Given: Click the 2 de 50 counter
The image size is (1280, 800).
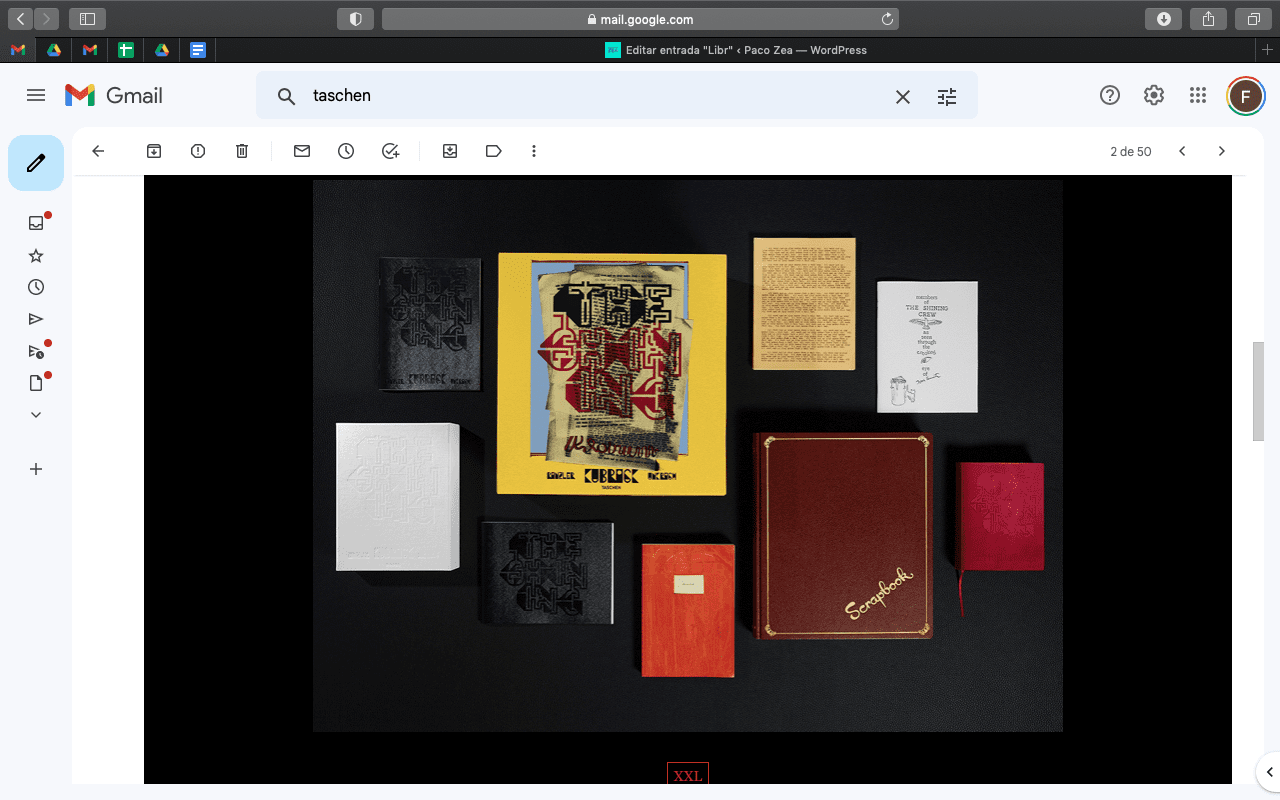Looking at the screenshot, I should click(1131, 152).
